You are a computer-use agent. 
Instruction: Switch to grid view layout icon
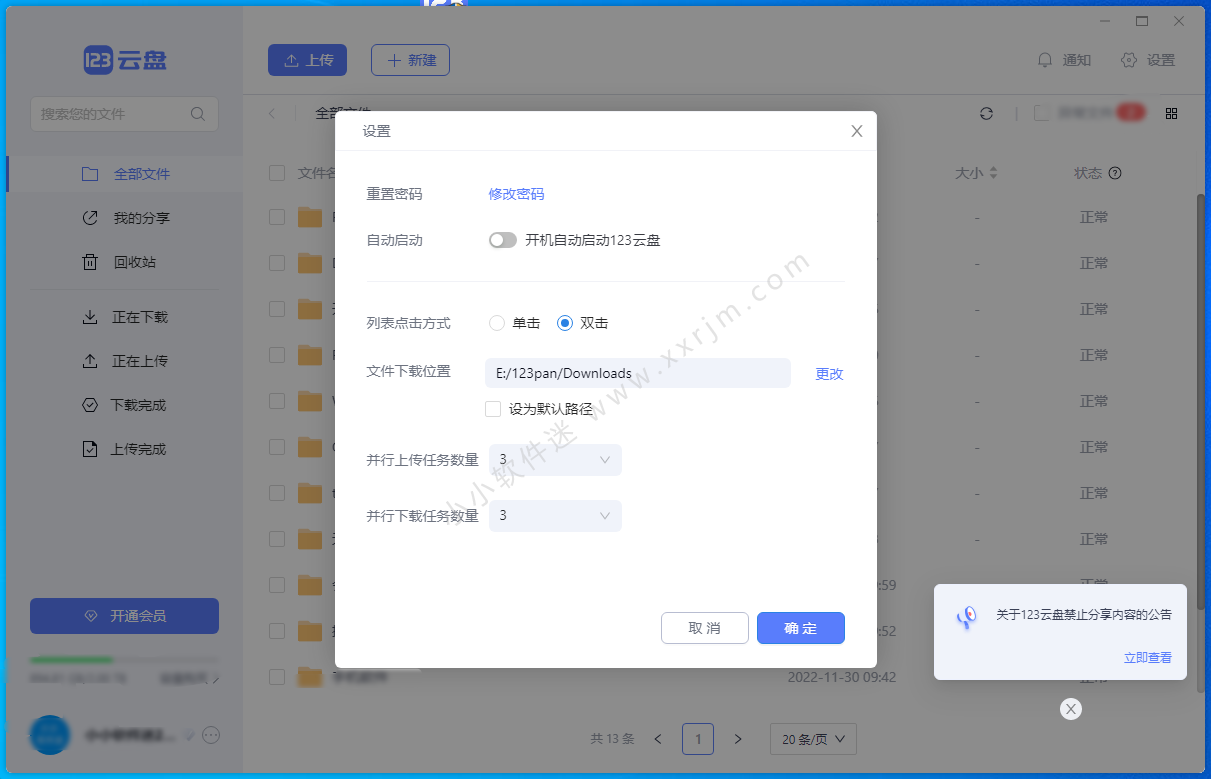tap(1172, 114)
